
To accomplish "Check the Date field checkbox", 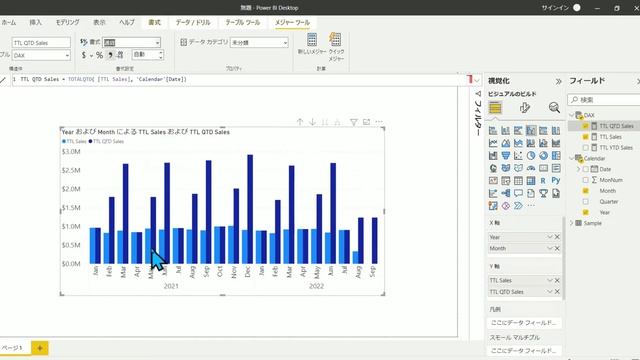I will (585, 169).
